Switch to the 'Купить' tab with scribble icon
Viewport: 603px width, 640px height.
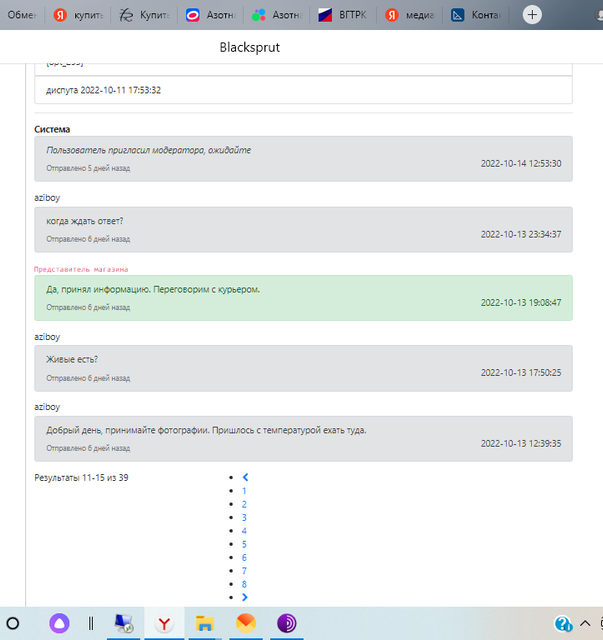coord(144,15)
